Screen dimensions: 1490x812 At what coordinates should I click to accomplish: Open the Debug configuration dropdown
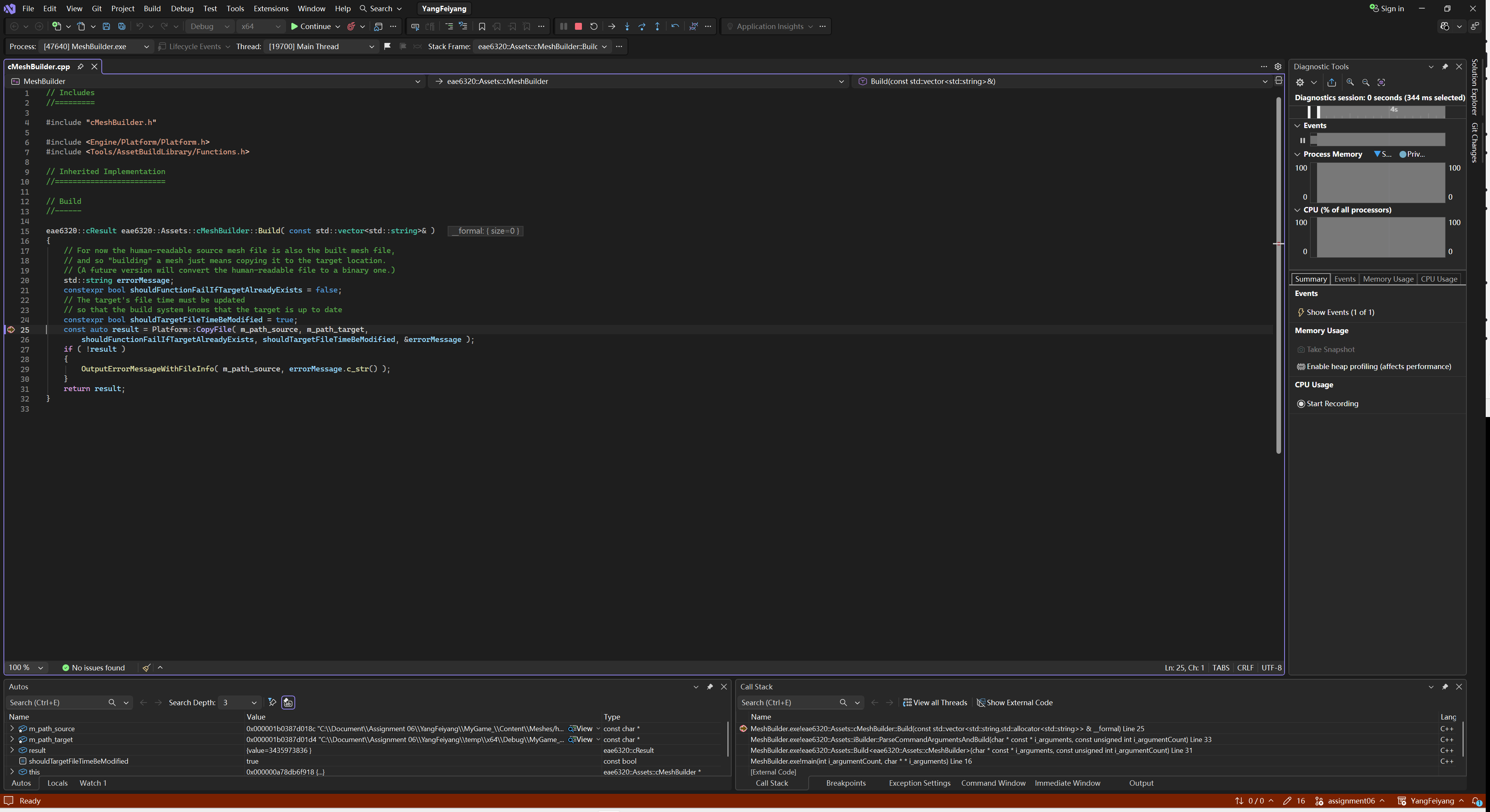[x=209, y=26]
